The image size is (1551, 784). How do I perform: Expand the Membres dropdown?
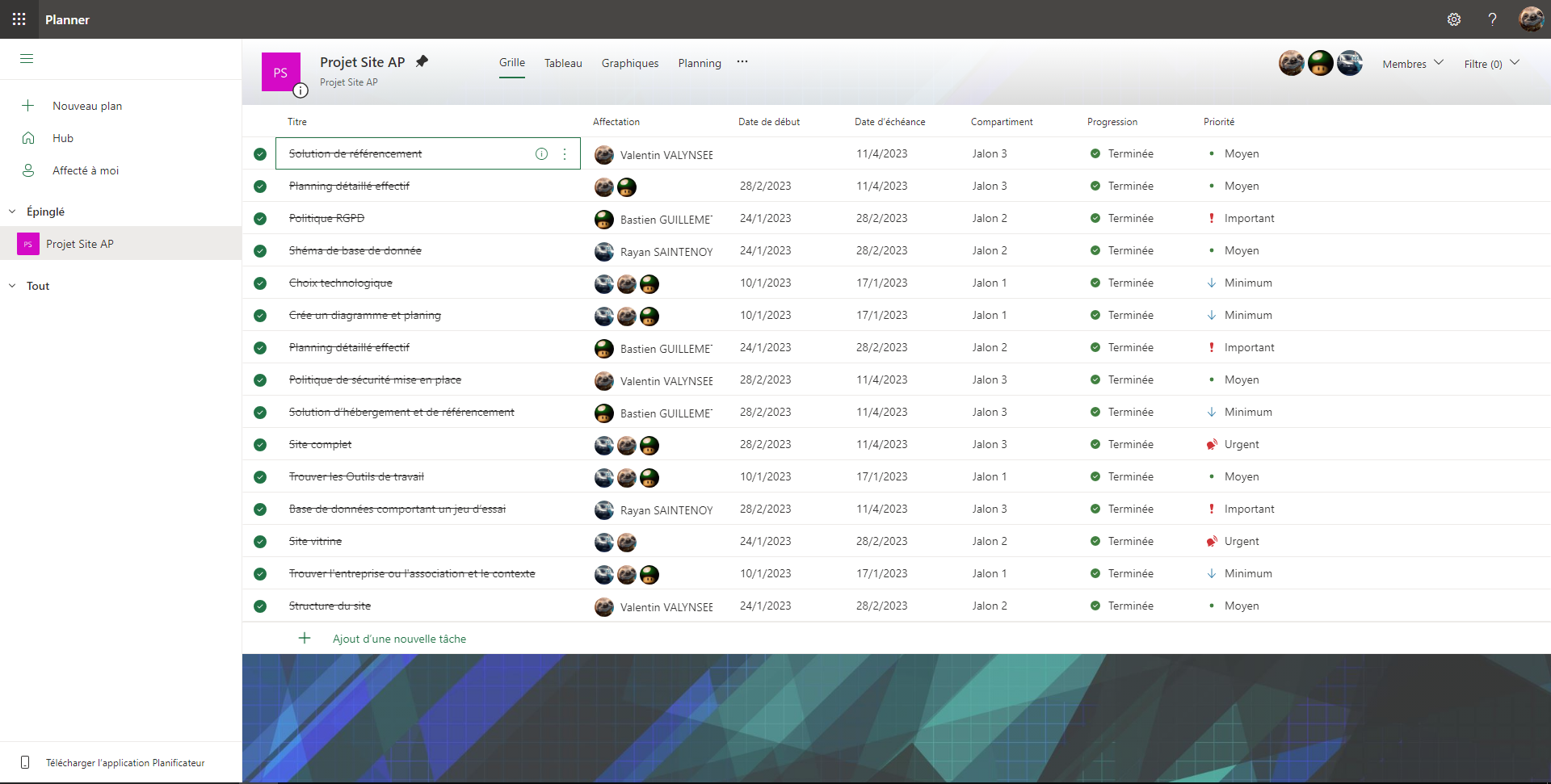click(x=1412, y=64)
